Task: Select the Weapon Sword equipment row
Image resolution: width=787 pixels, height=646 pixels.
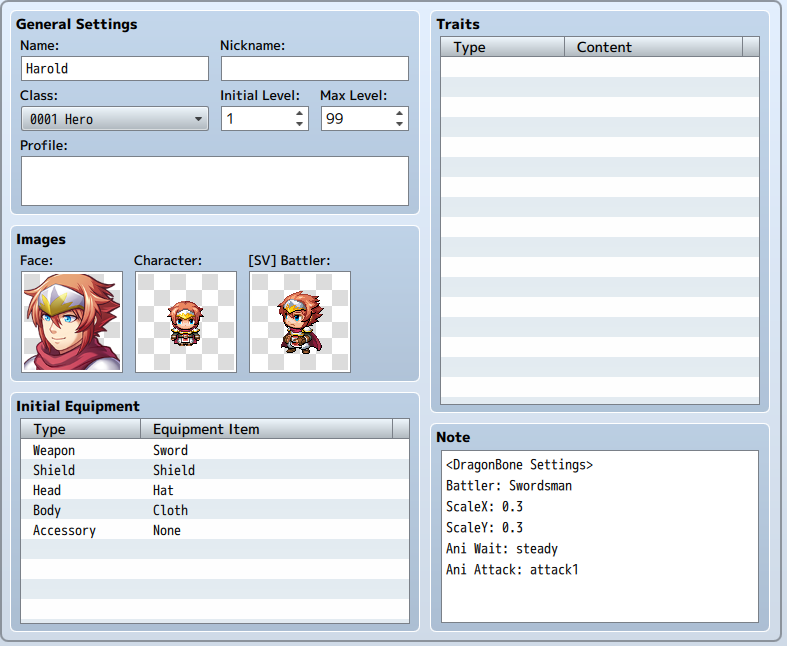Action: tap(215, 450)
